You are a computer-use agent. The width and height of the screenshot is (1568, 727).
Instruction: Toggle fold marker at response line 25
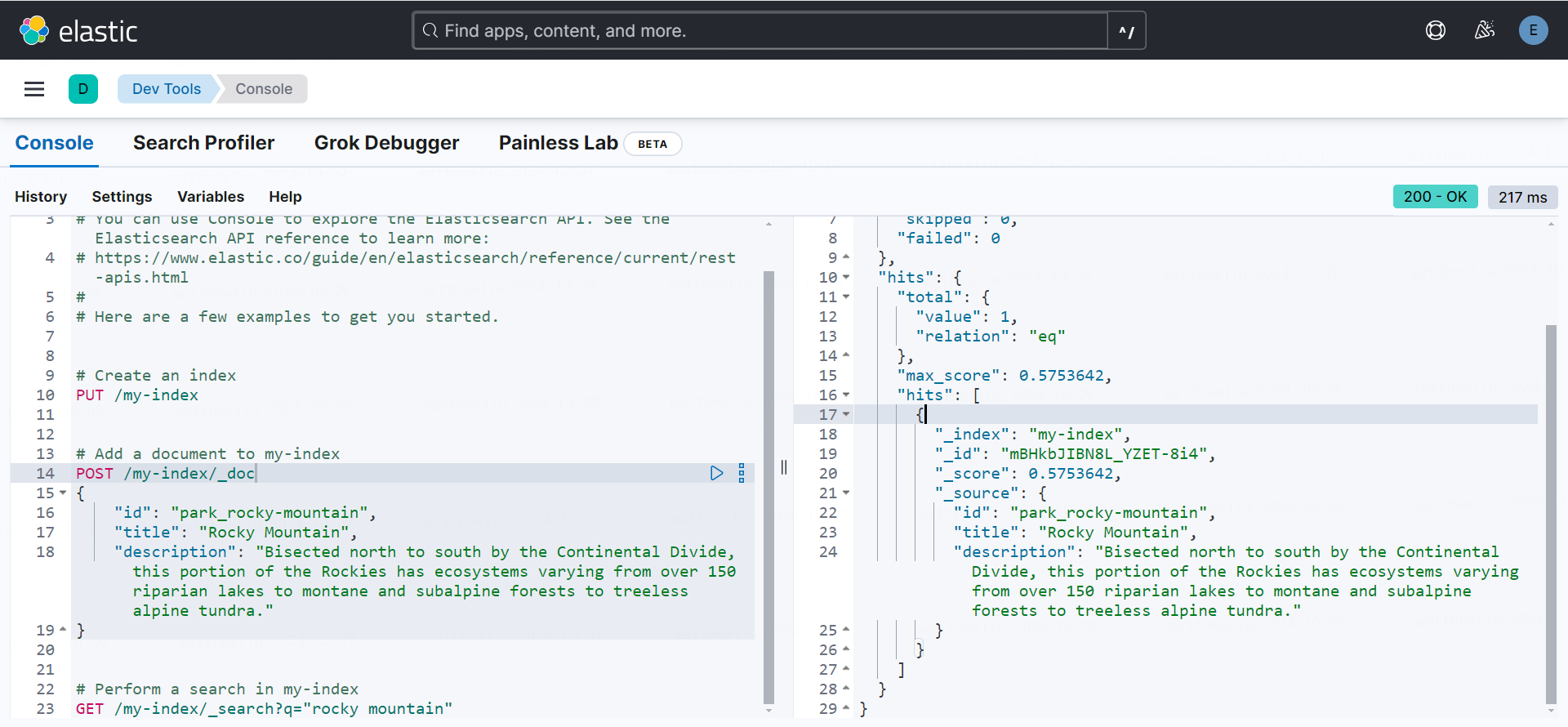pos(846,630)
